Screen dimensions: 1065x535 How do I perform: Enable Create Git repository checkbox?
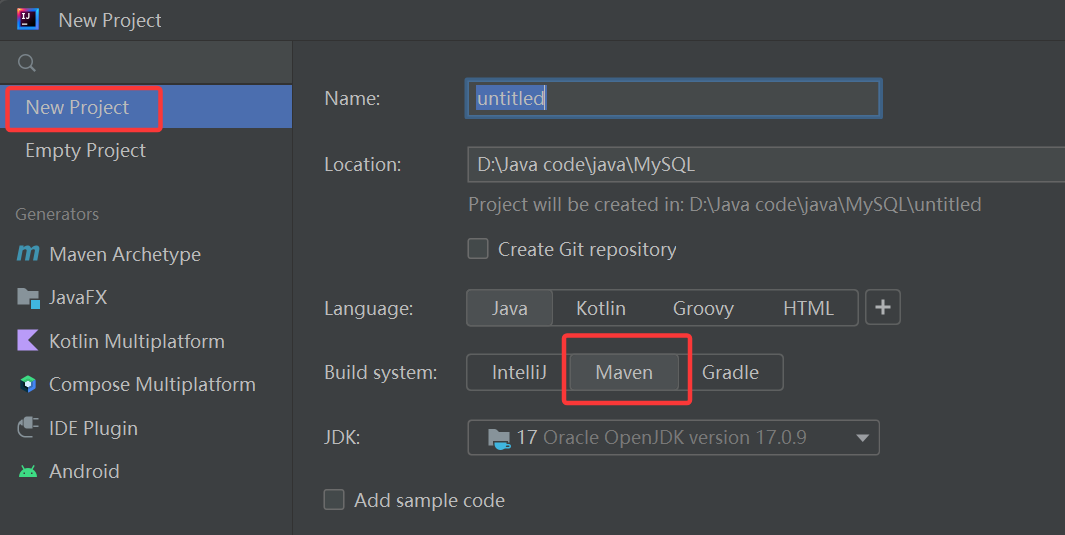(478, 248)
